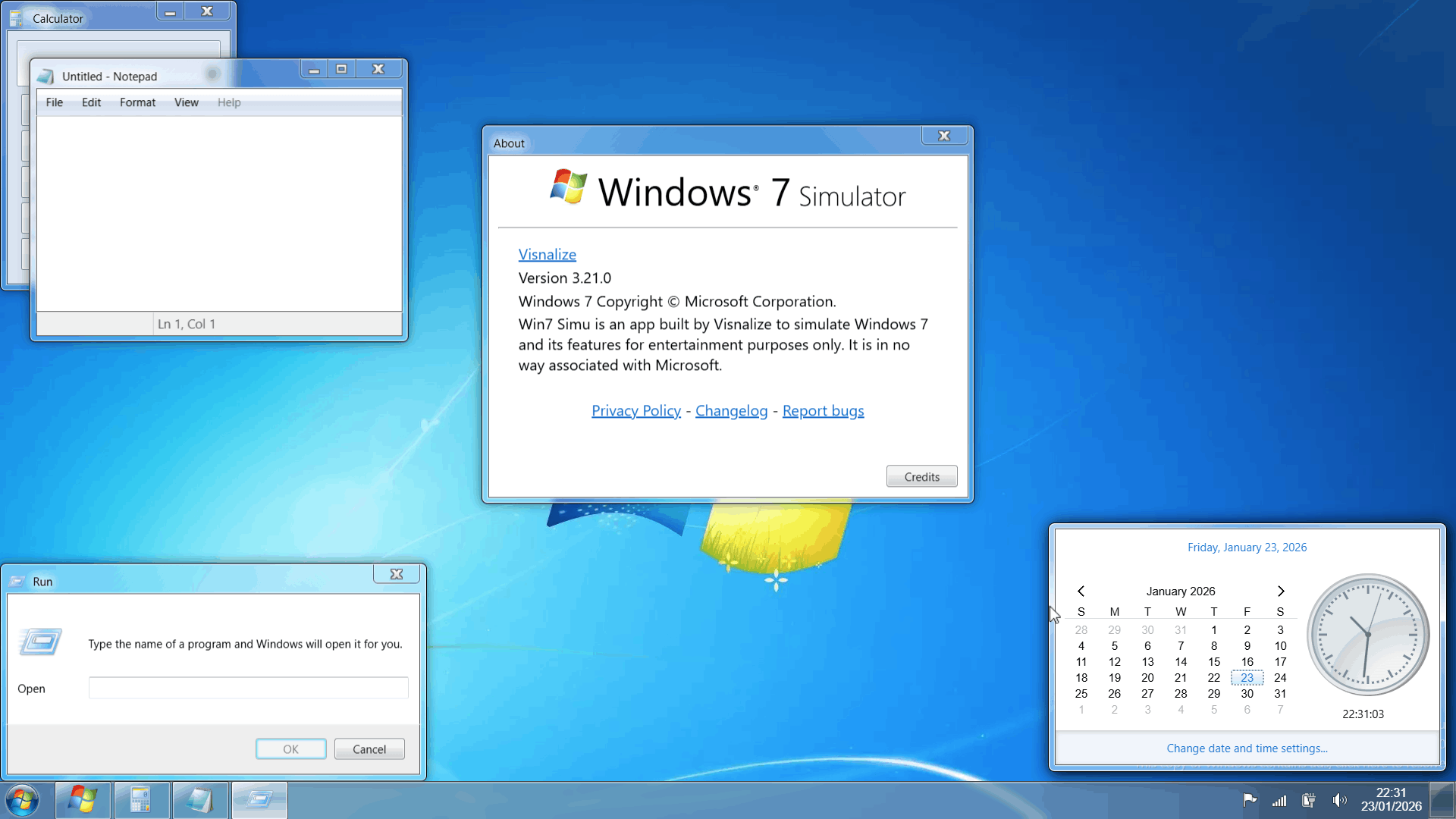
Task: Cancel the Run dialog
Action: (369, 748)
